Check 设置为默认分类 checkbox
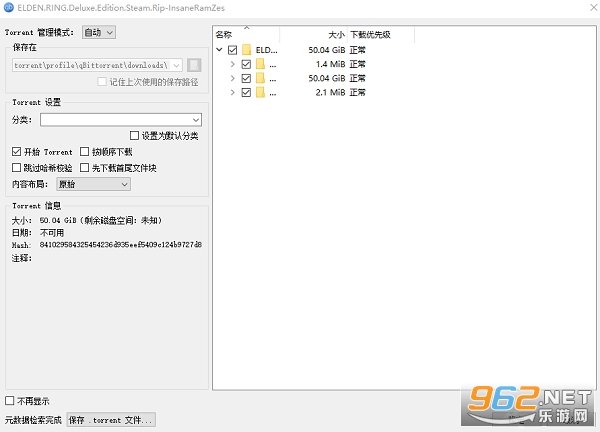 tap(134, 135)
